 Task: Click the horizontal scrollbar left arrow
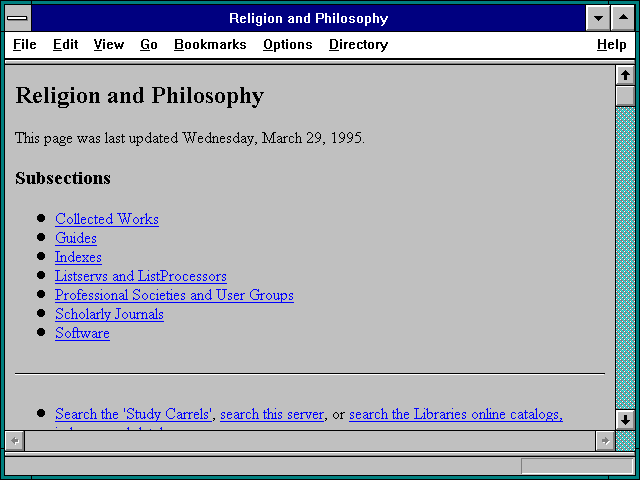tap(15, 441)
